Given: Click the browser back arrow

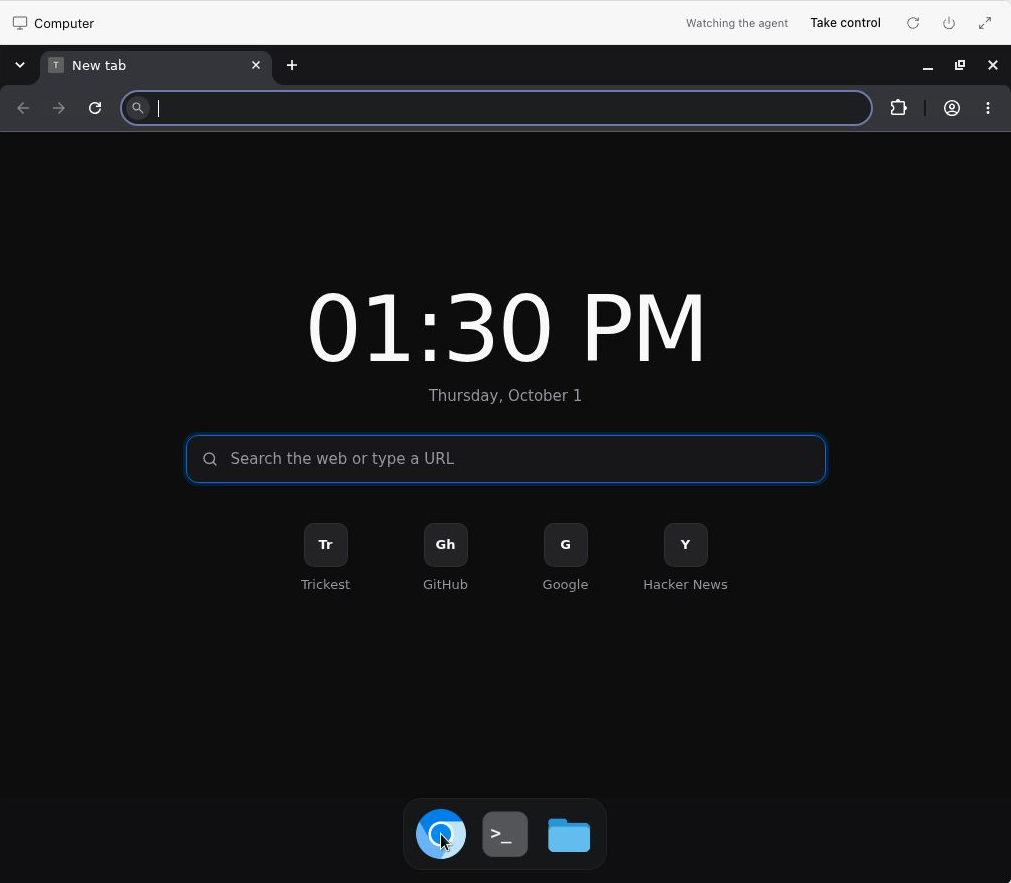Looking at the screenshot, I should (23, 108).
